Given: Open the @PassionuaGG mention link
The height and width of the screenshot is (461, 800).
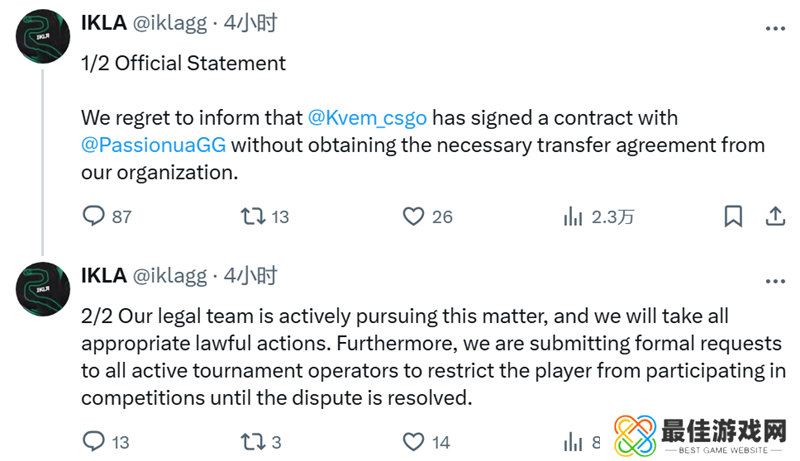Looking at the screenshot, I should click(154, 144).
